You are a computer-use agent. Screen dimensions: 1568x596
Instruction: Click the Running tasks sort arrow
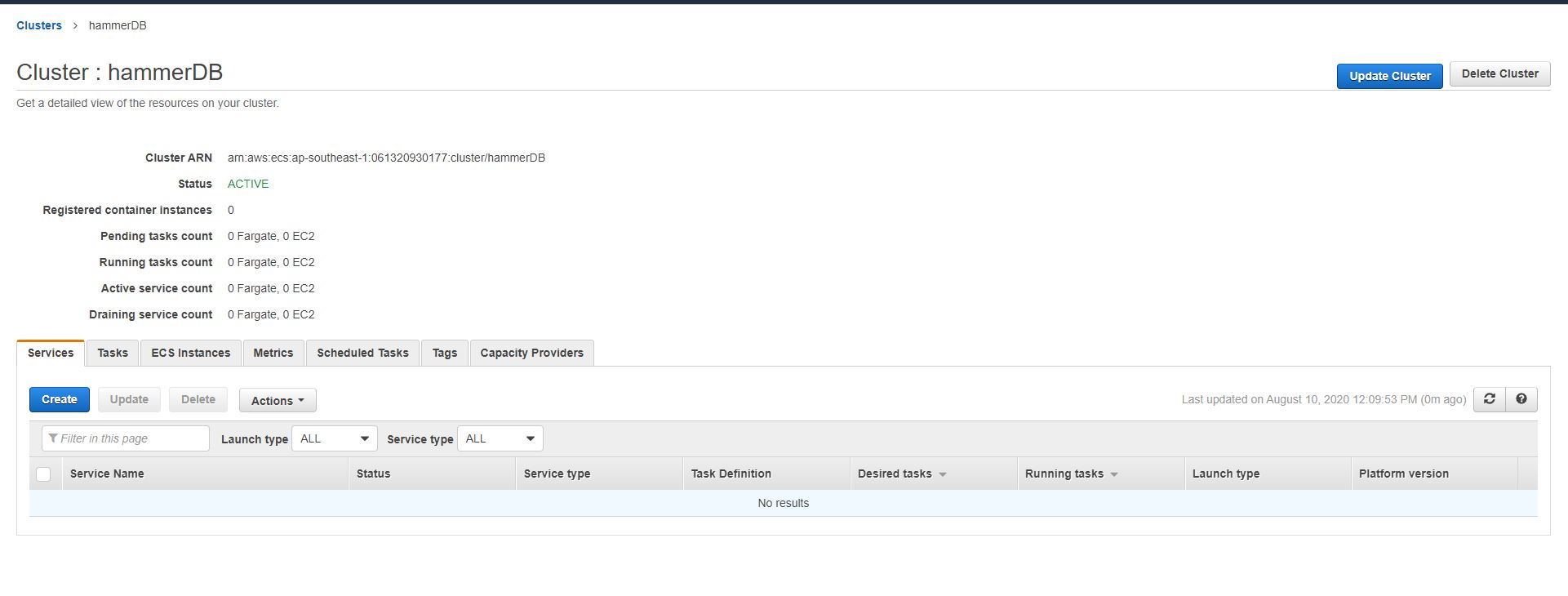1114,474
